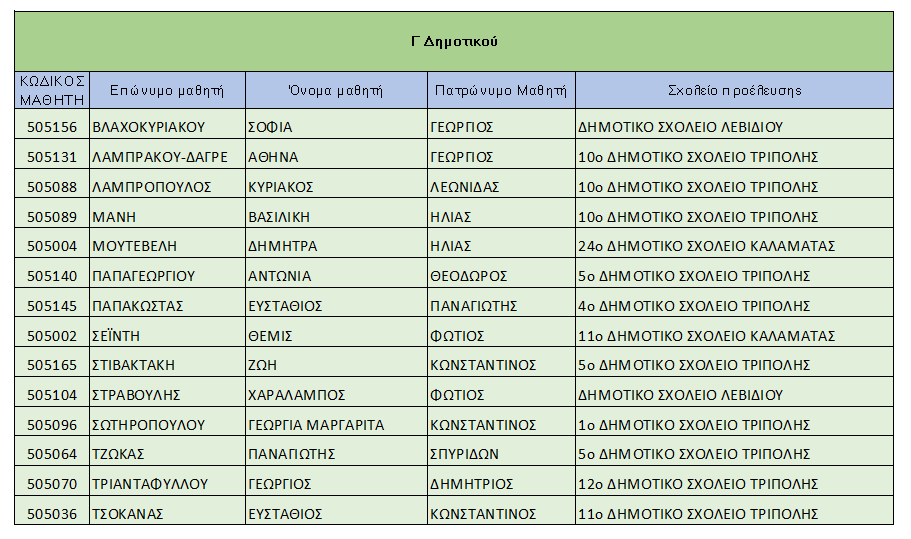Click the 'Γ Δημοτικού' title cell
This screenshot has width=911, height=539.
(454, 42)
